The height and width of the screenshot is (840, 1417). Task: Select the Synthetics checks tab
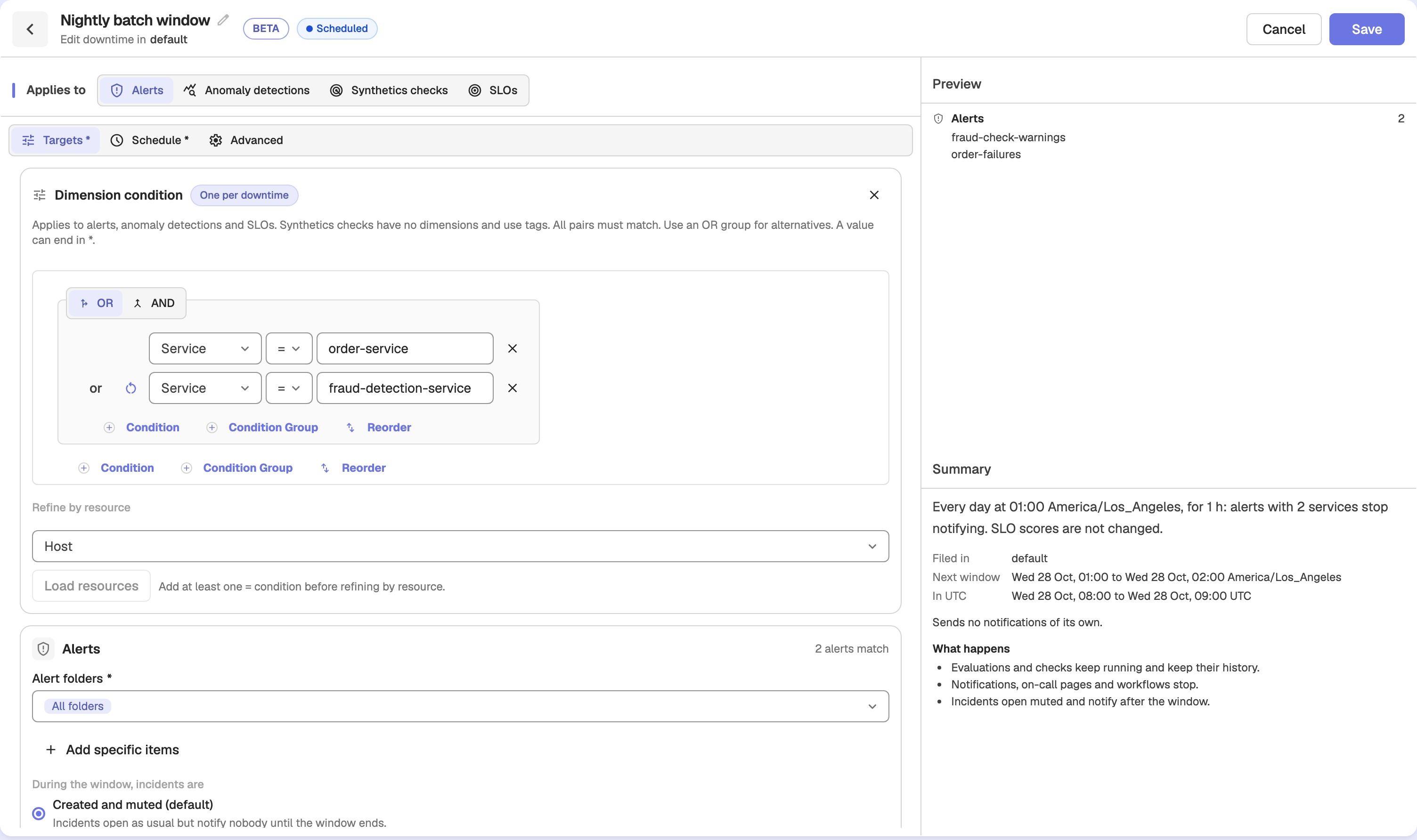coord(389,90)
